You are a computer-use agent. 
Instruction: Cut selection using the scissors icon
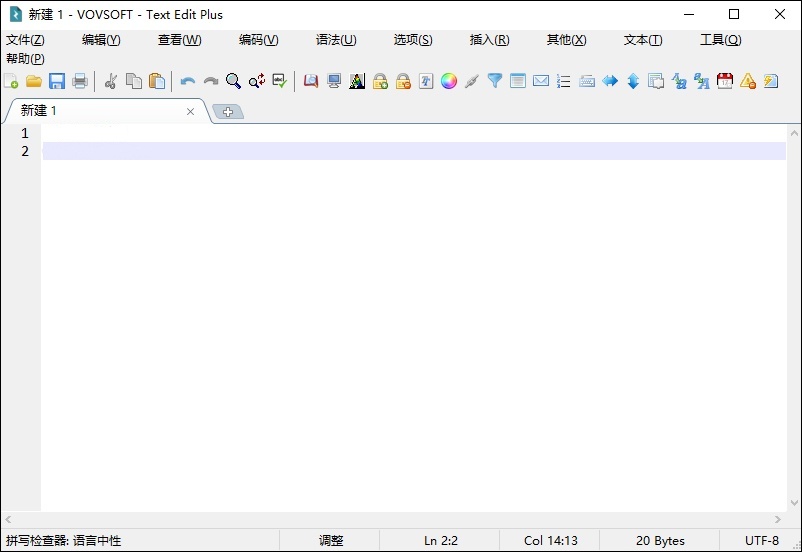(110, 81)
